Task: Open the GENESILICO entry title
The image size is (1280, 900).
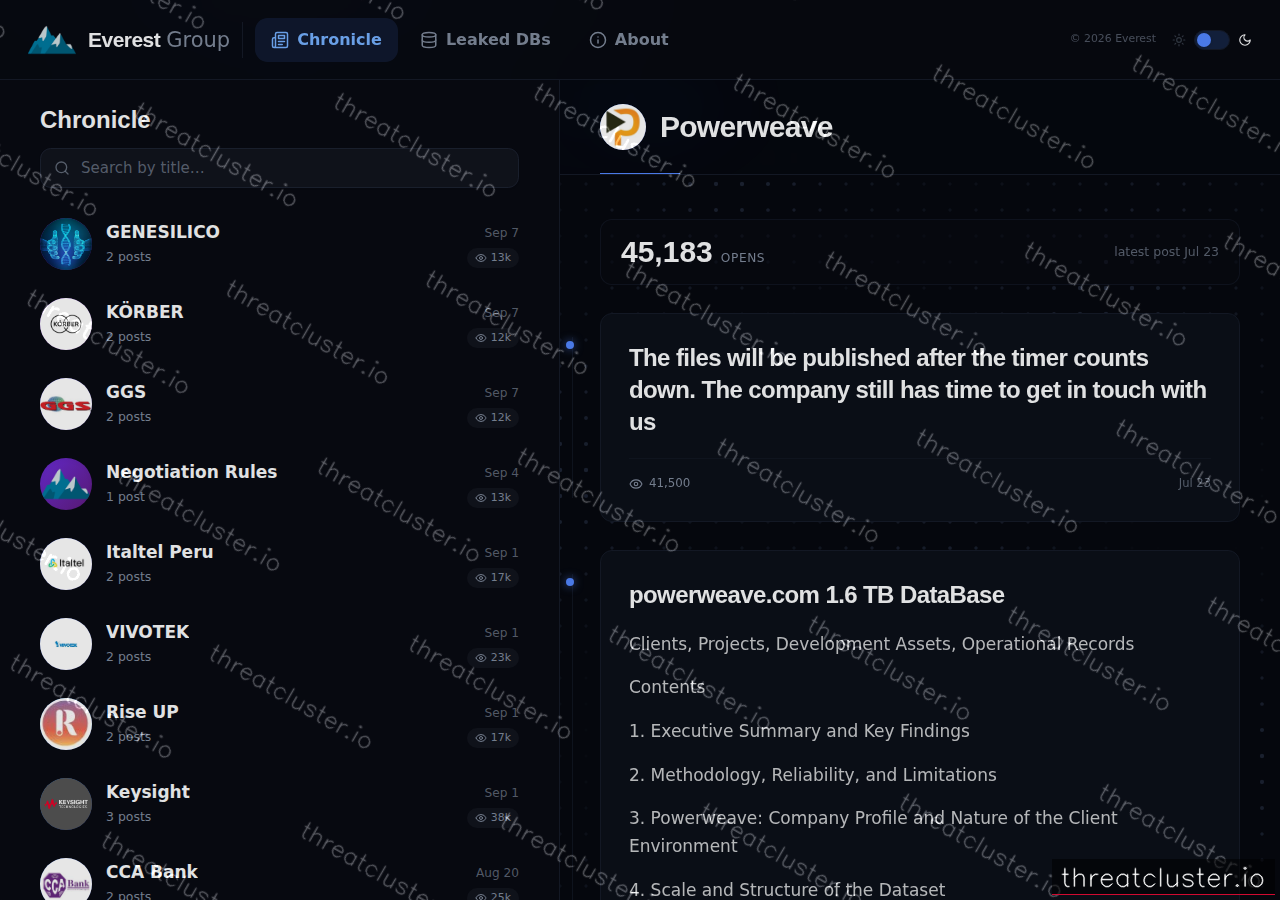Action: 163,232
